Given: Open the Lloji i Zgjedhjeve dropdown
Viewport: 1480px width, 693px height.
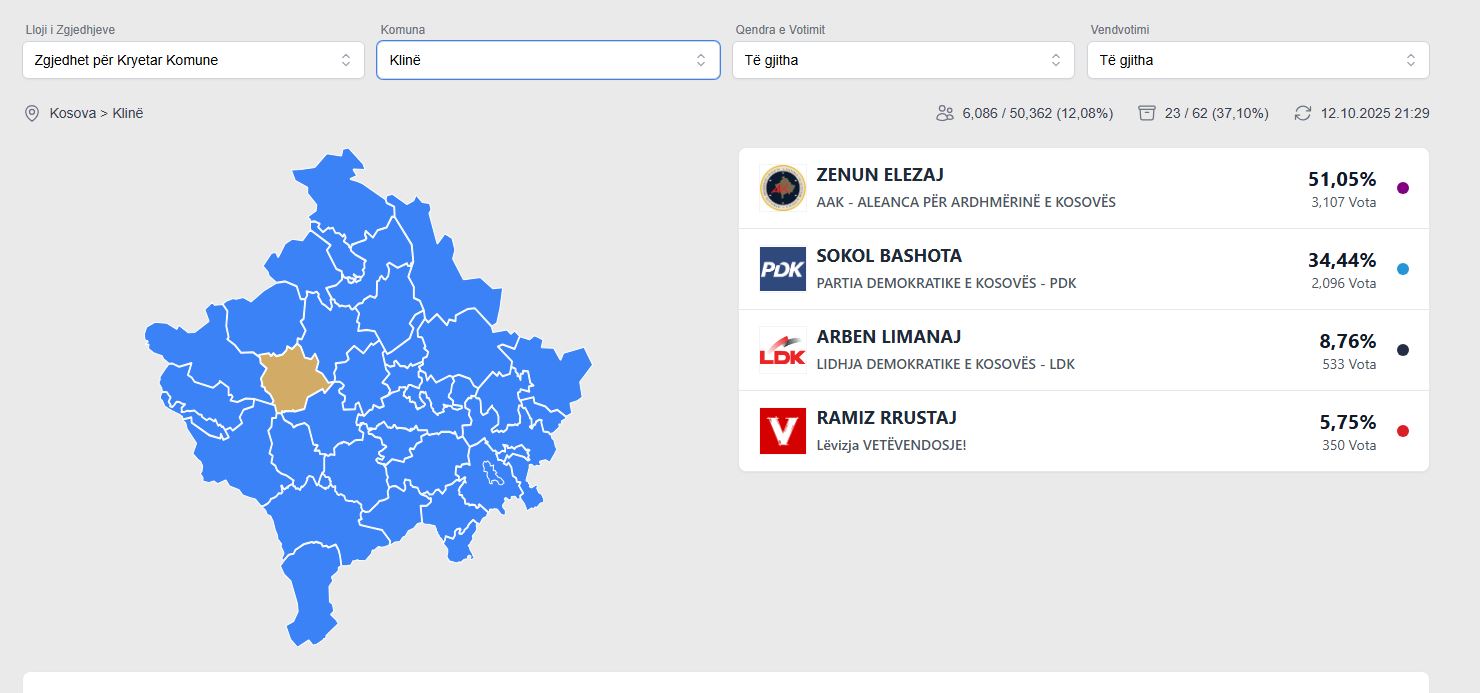Looking at the screenshot, I should click(193, 60).
